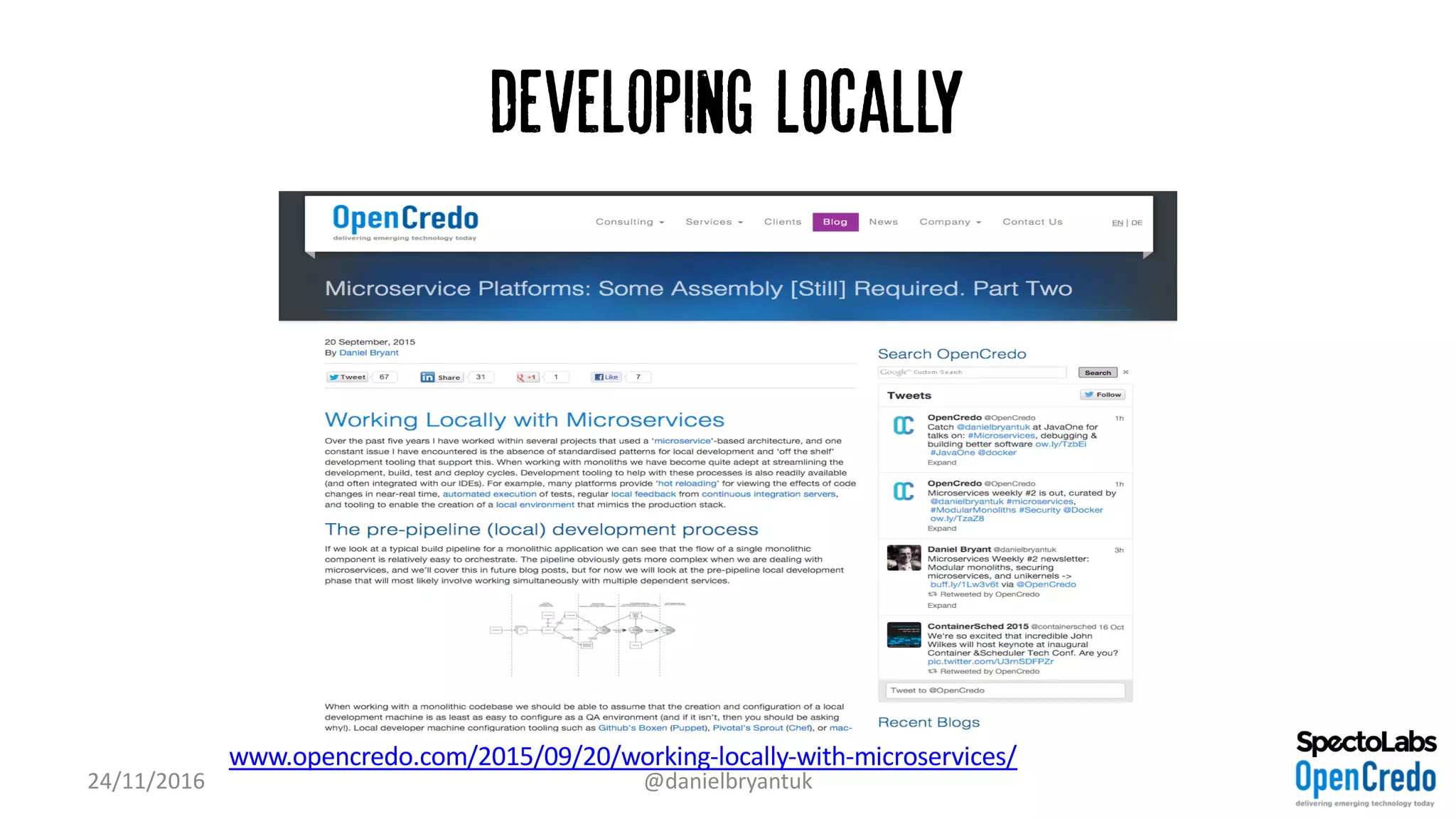Follow the 'local environment' link

pyautogui.click(x=535, y=505)
